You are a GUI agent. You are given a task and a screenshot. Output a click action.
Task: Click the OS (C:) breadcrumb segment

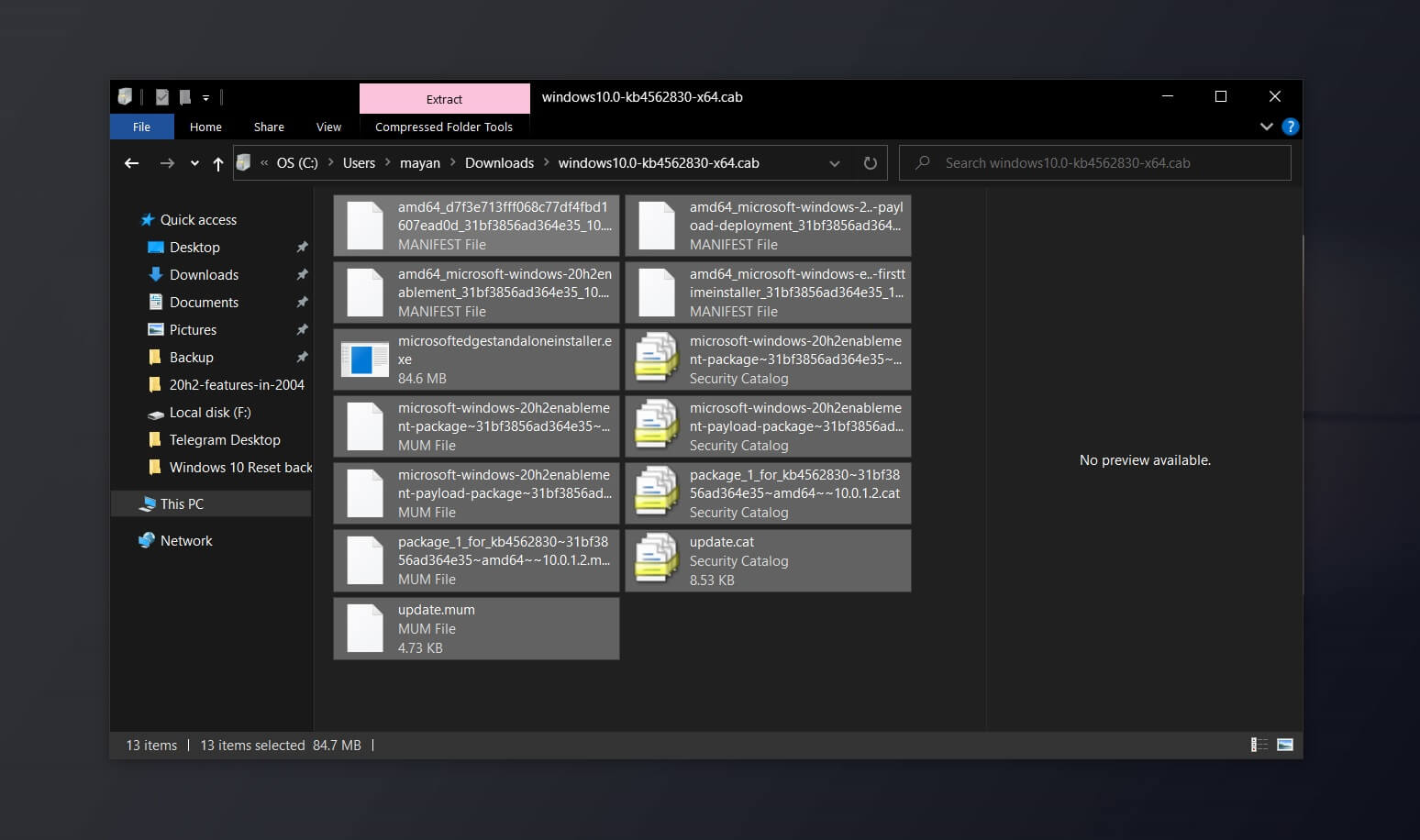(x=297, y=163)
